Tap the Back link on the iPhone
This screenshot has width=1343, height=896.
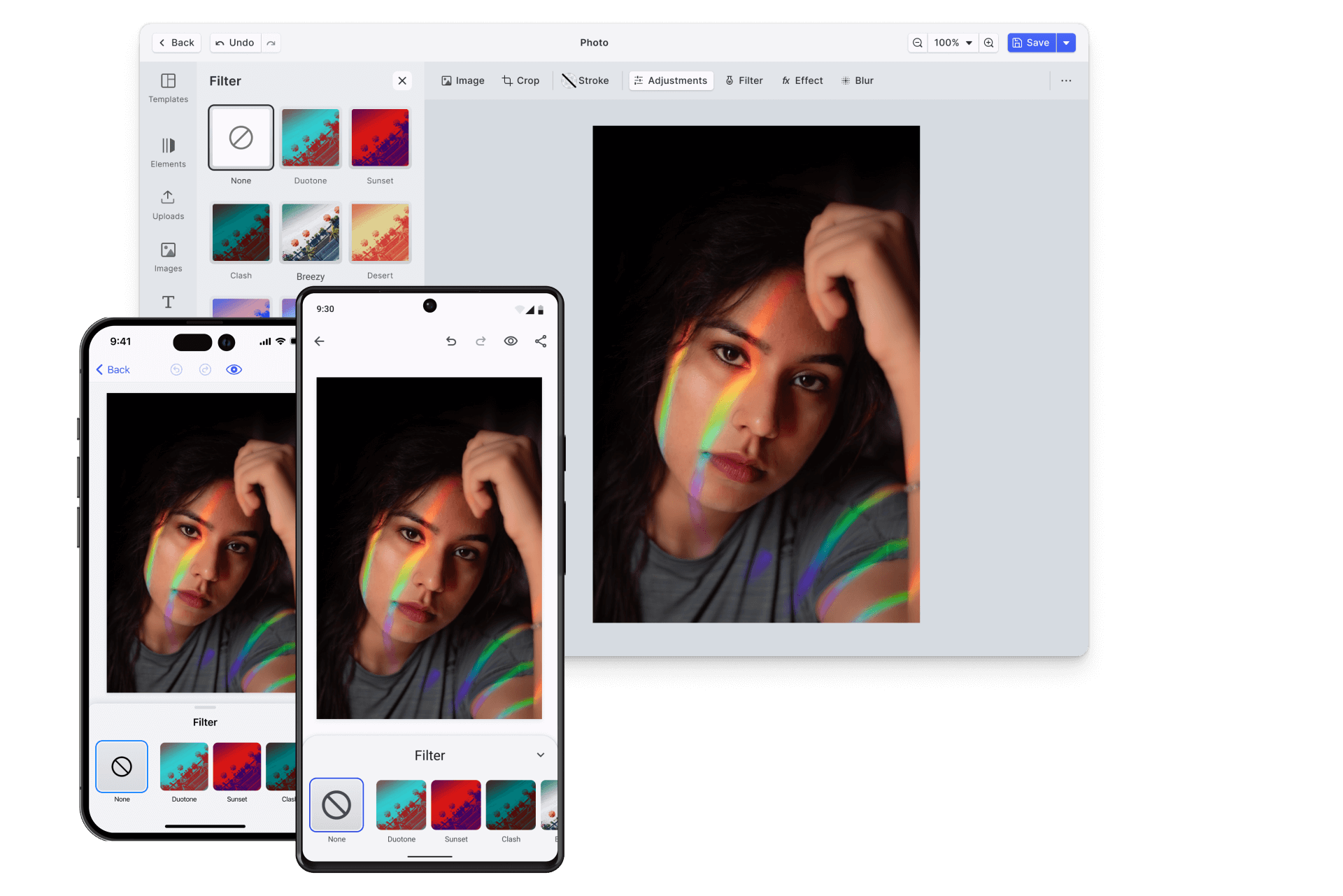tap(113, 369)
